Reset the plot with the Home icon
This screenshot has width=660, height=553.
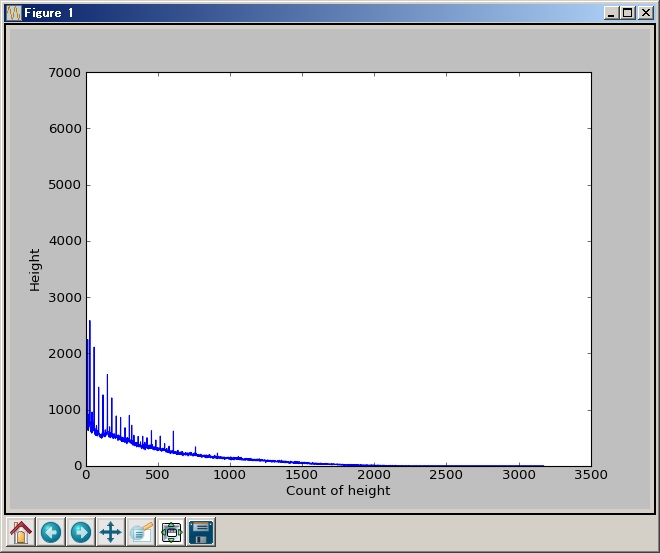[21, 532]
